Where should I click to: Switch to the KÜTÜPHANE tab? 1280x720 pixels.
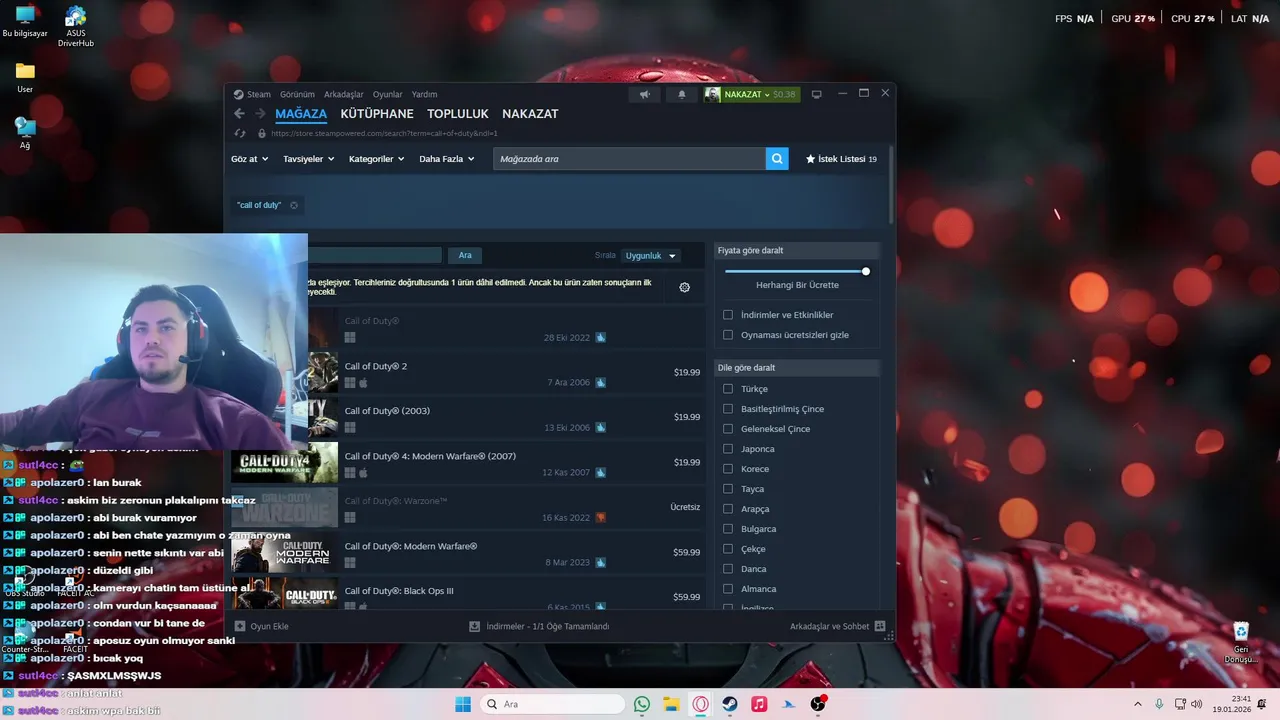pos(377,114)
